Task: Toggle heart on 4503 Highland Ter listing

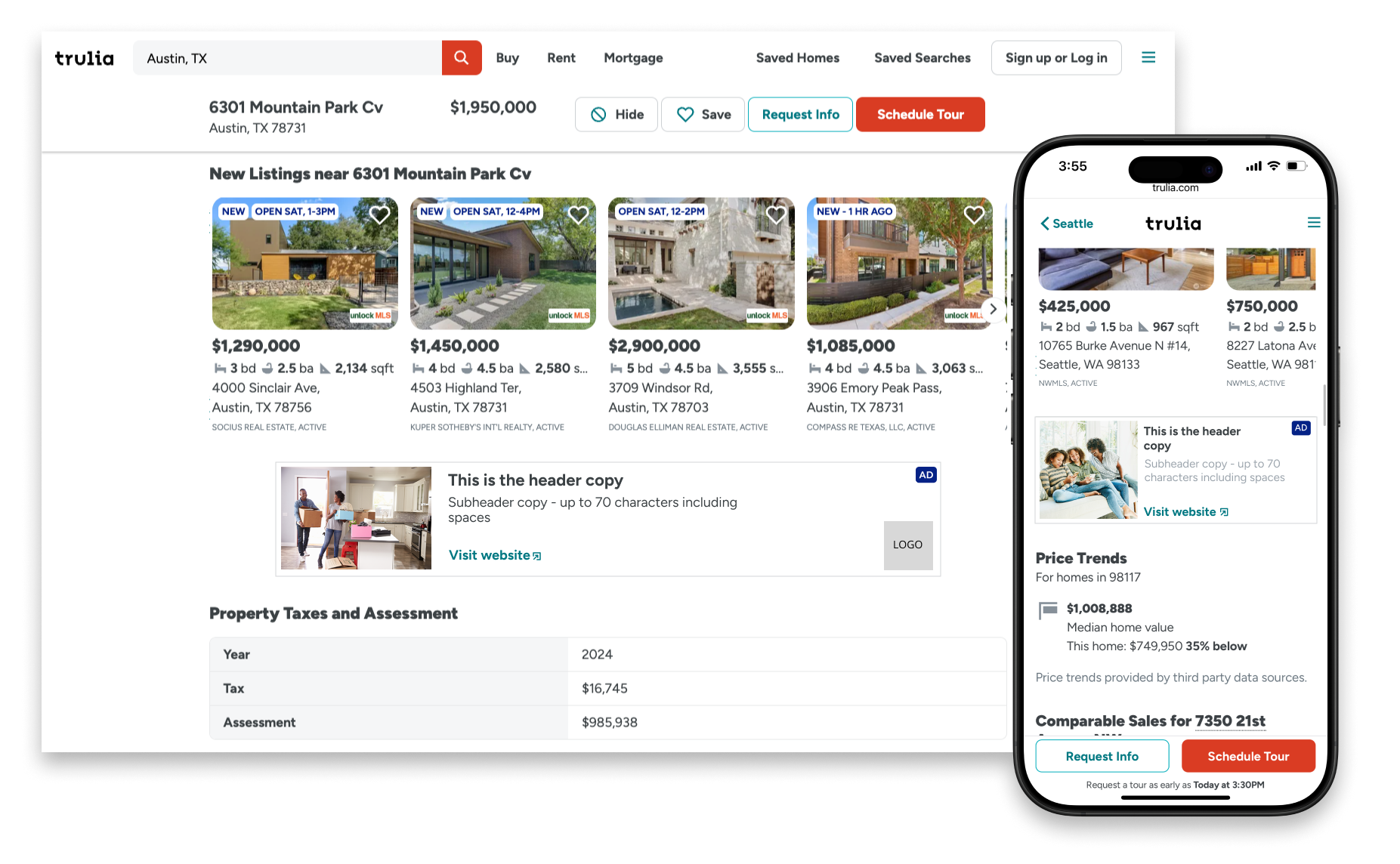Action: coord(578,215)
